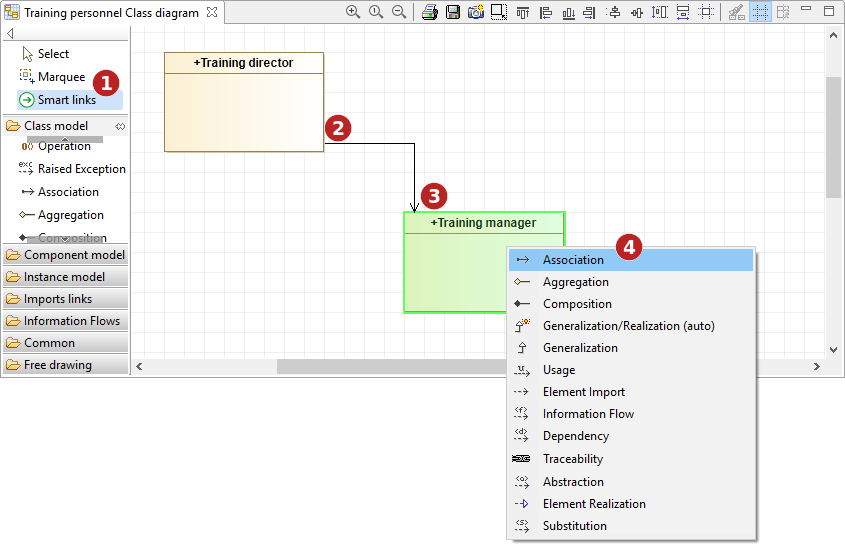Choose Generalization from the popup menu
The width and height of the screenshot is (845, 544).
(631, 348)
